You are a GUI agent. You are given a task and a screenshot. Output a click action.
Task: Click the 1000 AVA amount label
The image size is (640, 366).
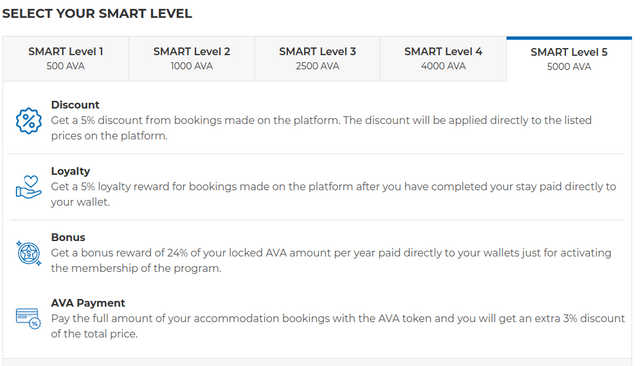[x=192, y=66]
